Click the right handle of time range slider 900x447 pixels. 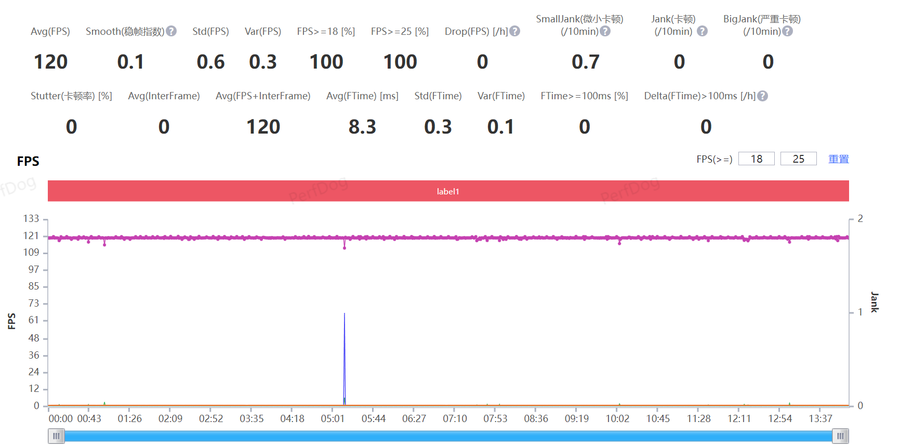(841, 436)
